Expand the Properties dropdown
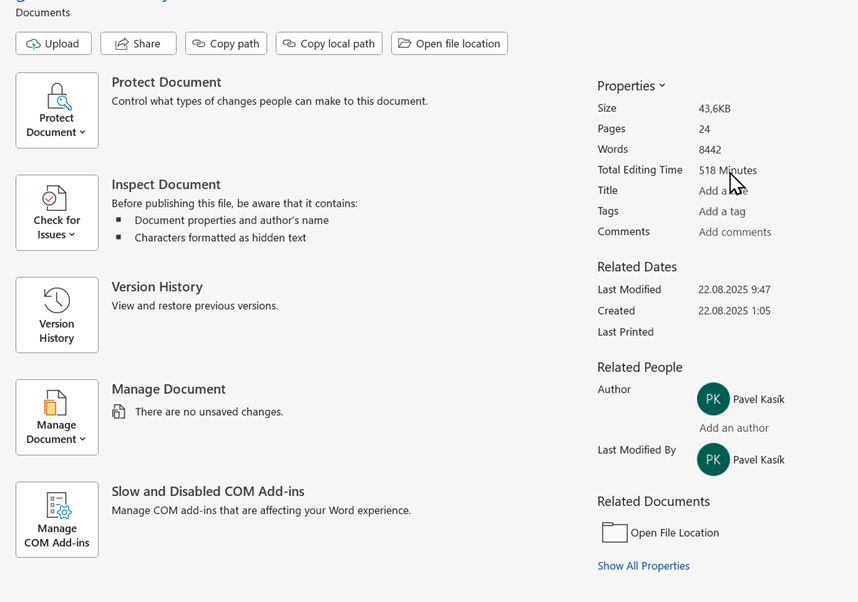 [631, 86]
